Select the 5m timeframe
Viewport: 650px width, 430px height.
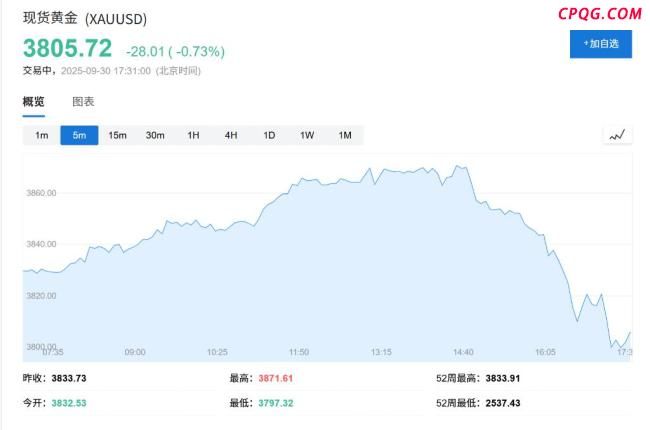click(80, 135)
